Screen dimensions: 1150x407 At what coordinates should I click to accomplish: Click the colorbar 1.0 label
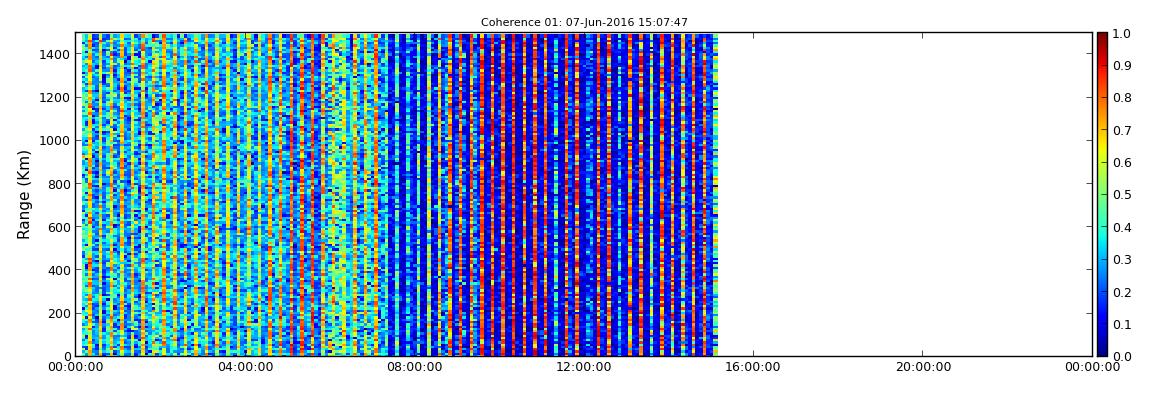(1122, 34)
